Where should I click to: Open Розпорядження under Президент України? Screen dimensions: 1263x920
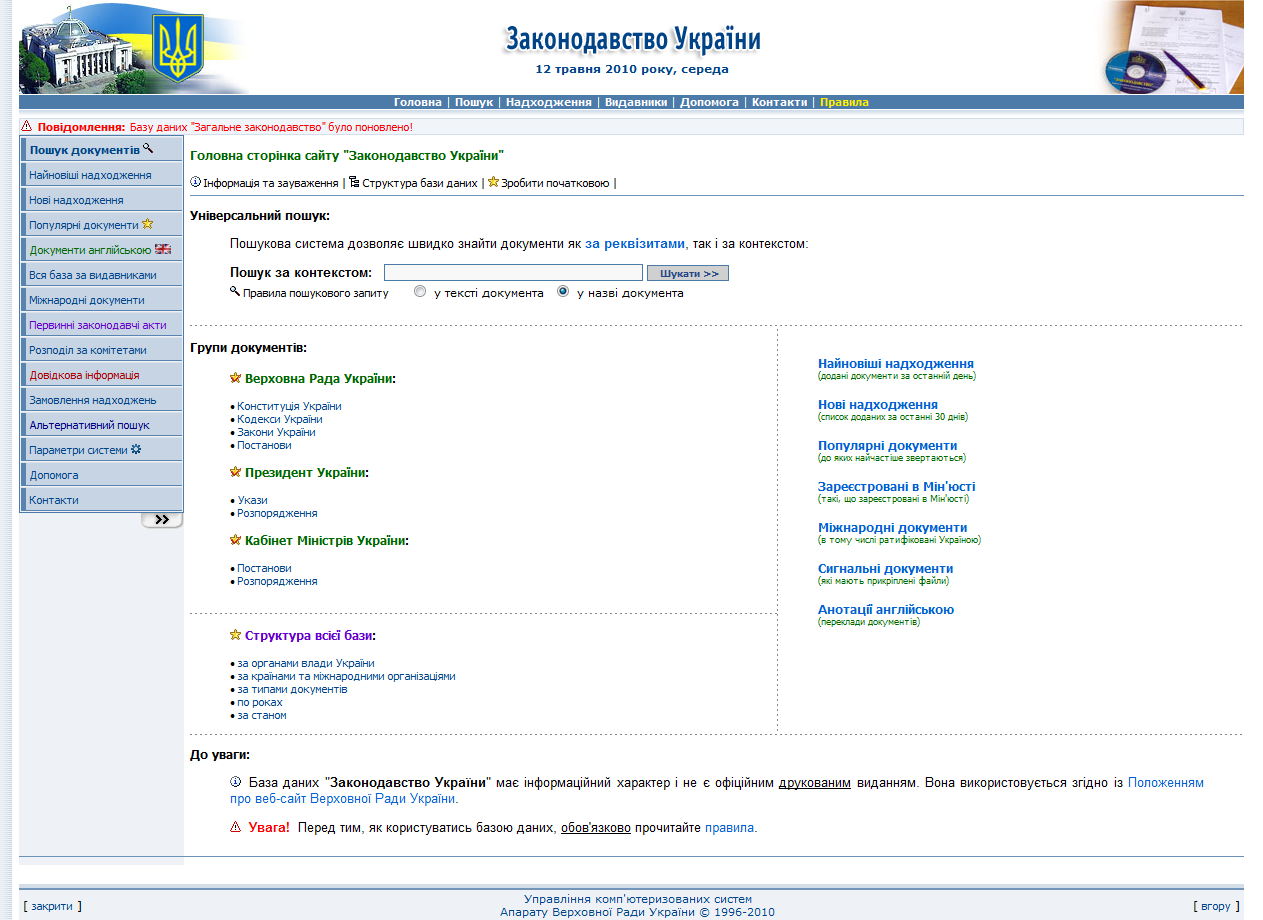[x=277, y=513]
